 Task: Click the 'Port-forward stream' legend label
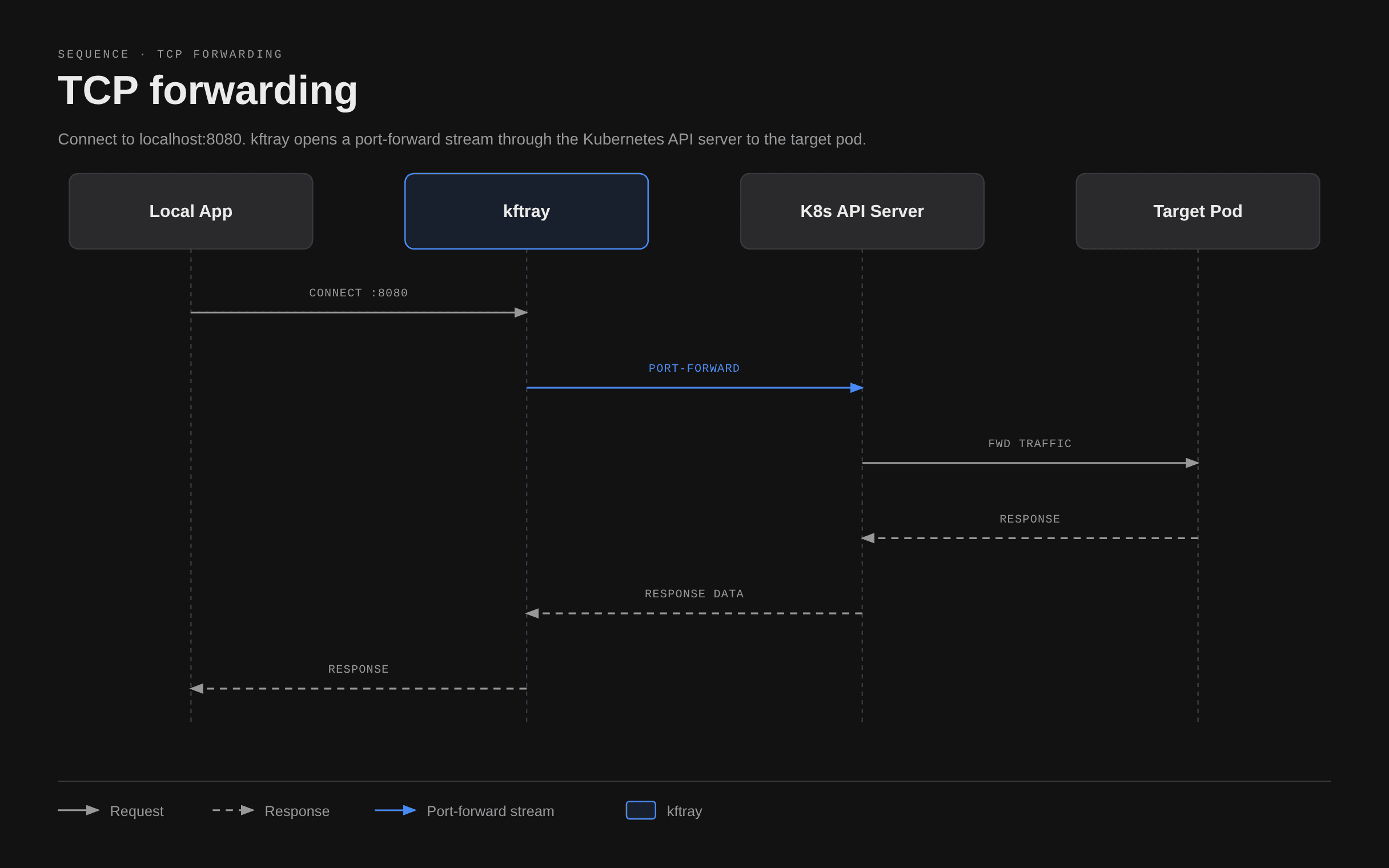pos(490,811)
